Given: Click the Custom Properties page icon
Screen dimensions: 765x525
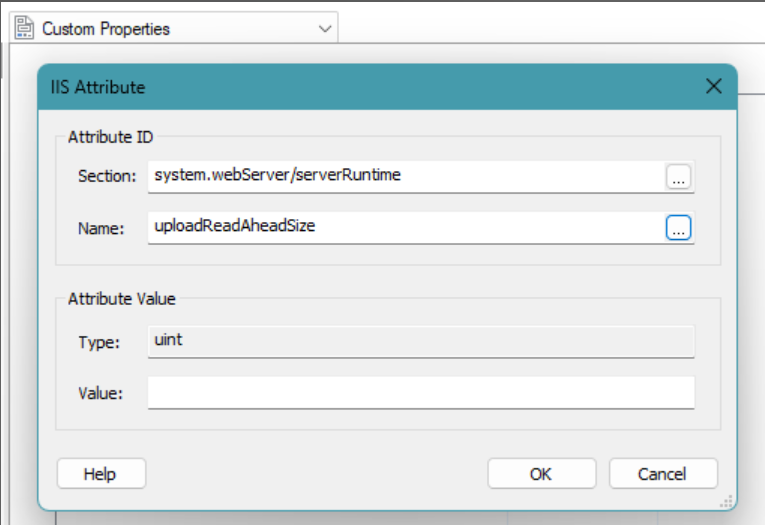Looking at the screenshot, I should (24, 28).
